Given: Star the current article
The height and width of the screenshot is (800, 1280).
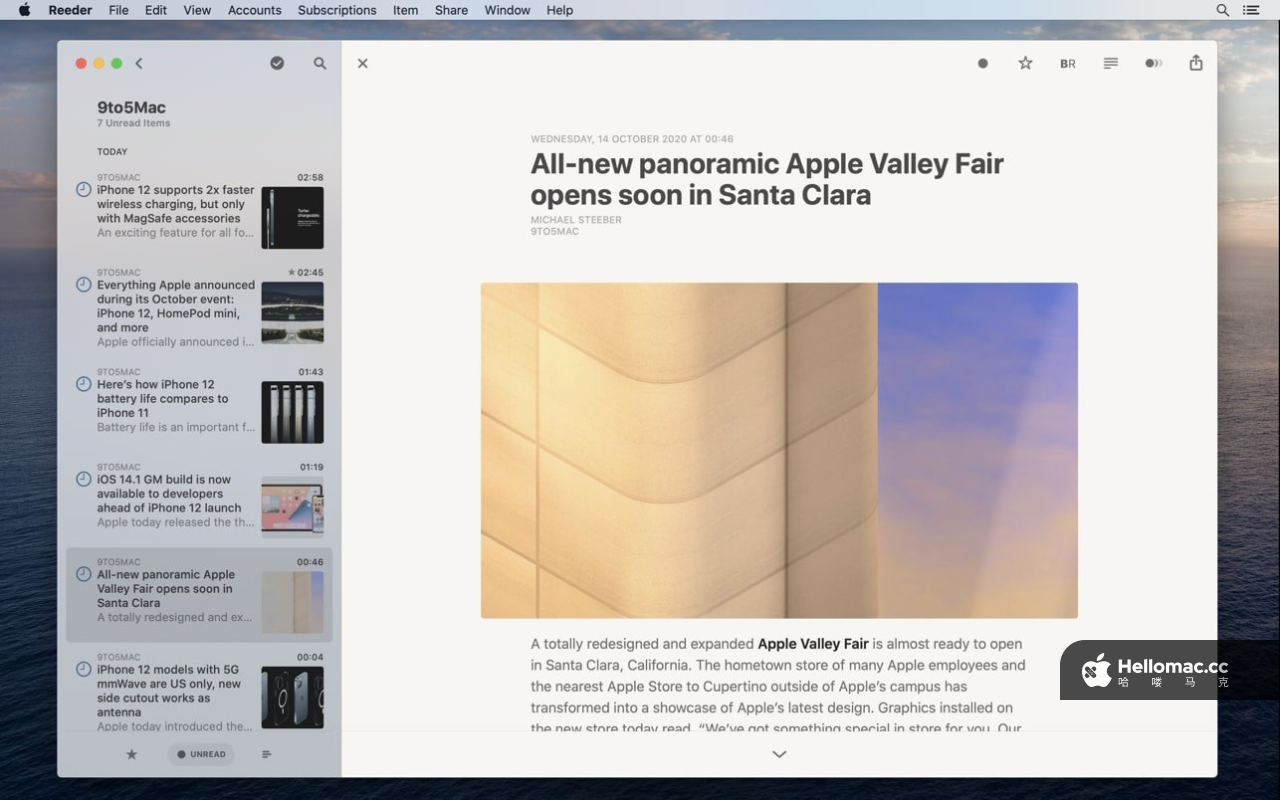Looking at the screenshot, I should click(1025, 63).
